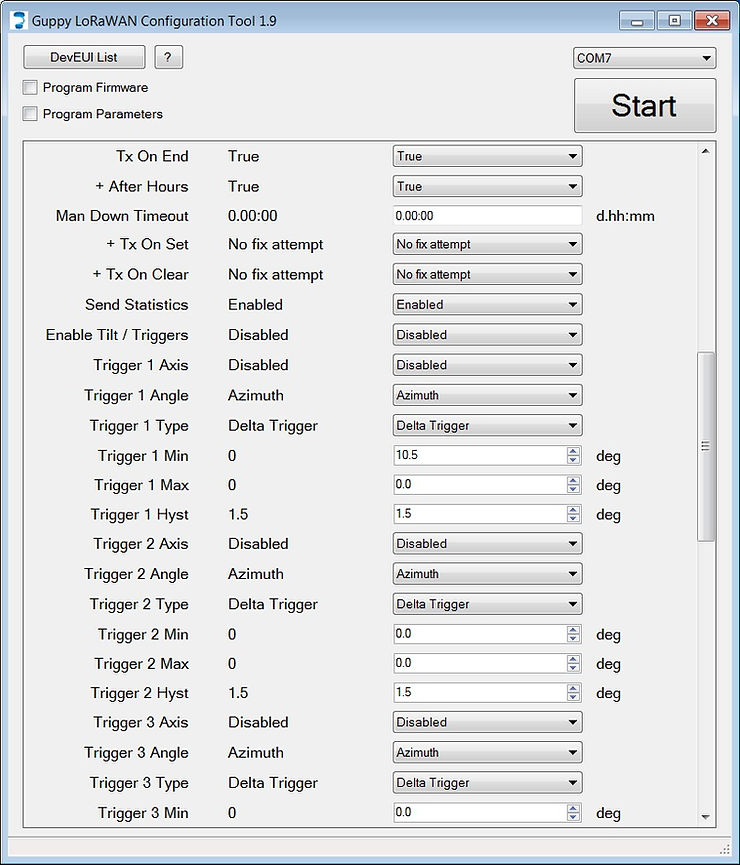Tick the Program Parameters checkbox

(x=30, y=114)
